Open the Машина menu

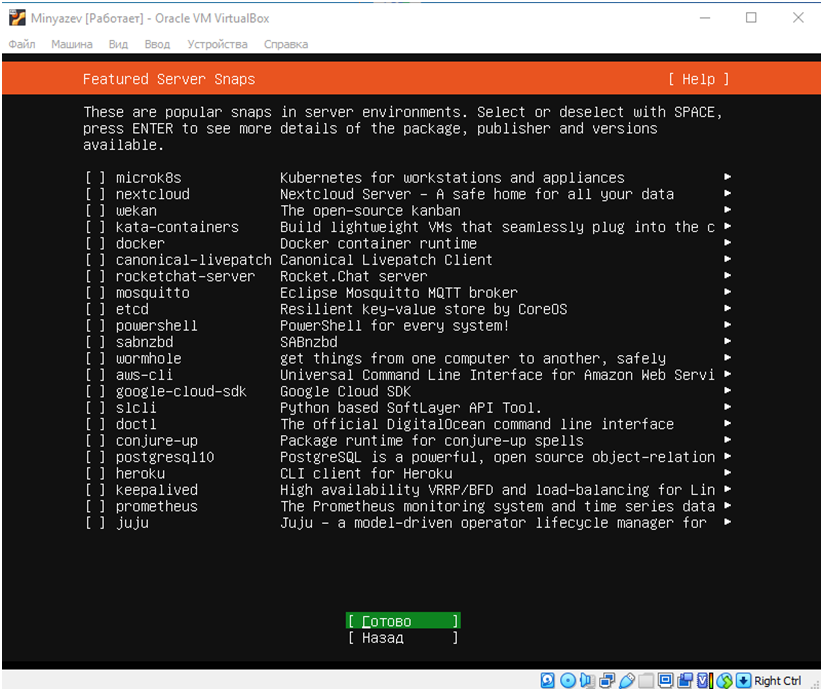(72, 44)
